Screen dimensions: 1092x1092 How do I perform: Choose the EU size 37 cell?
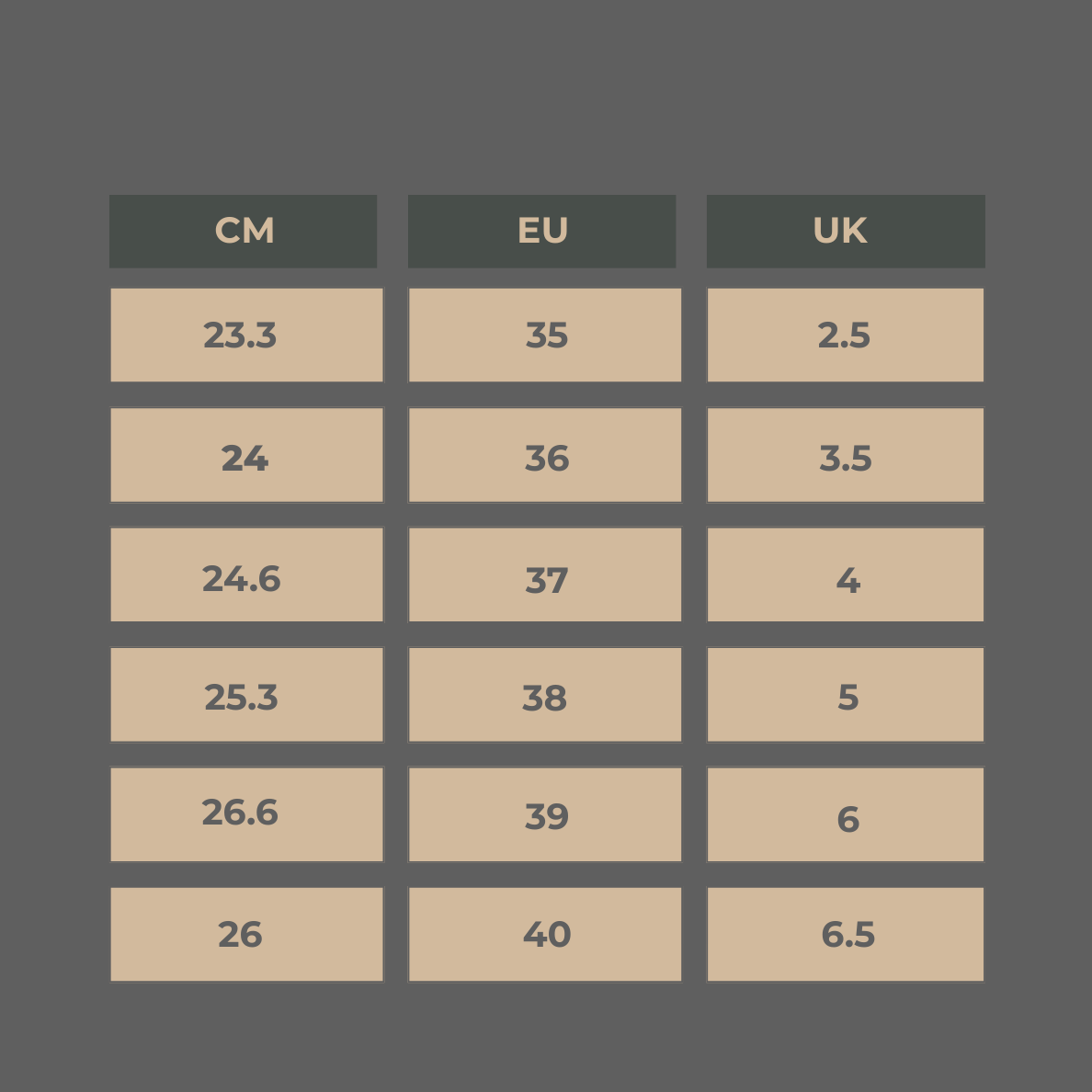[x=545, y=575]
